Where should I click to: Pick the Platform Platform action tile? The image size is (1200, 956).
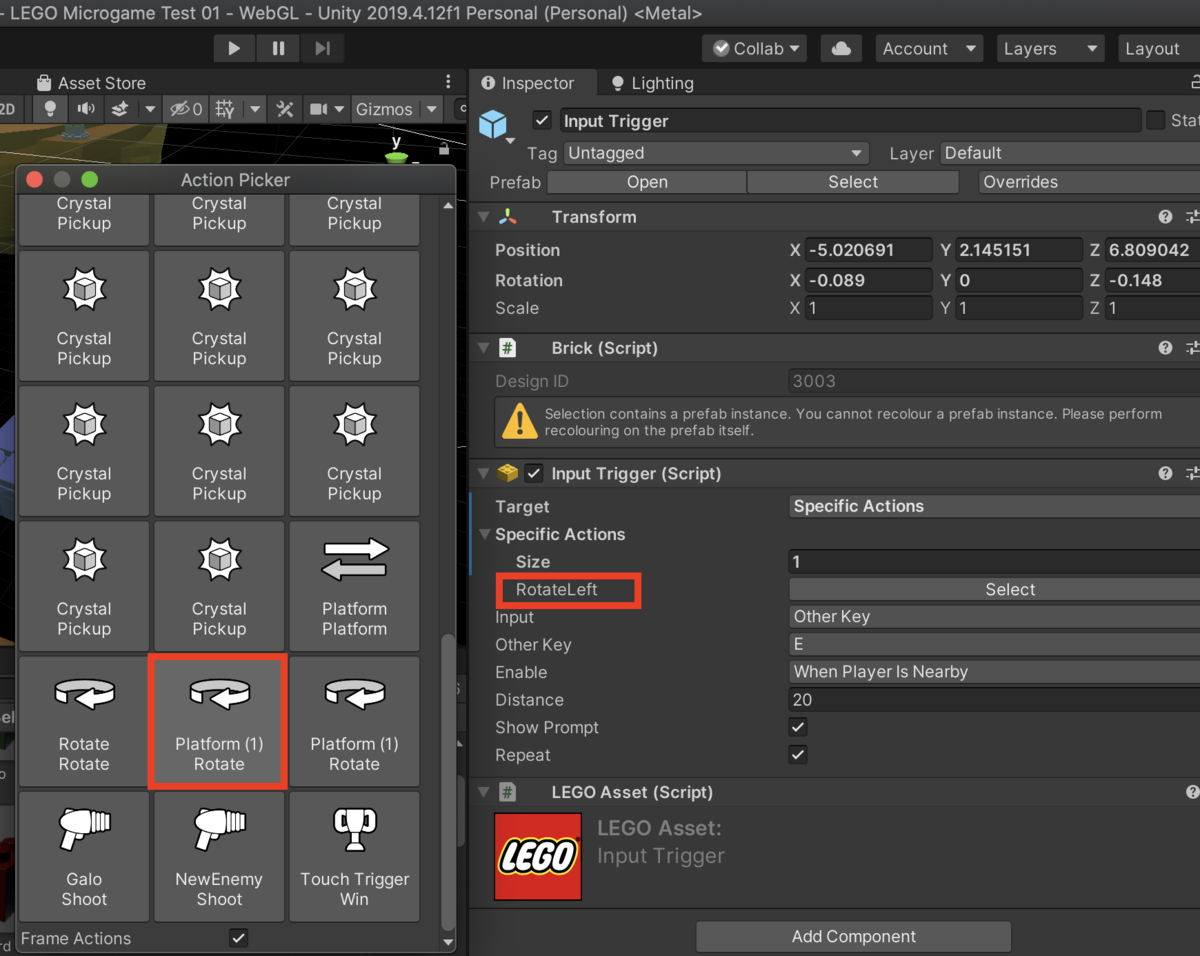point(354,586)
